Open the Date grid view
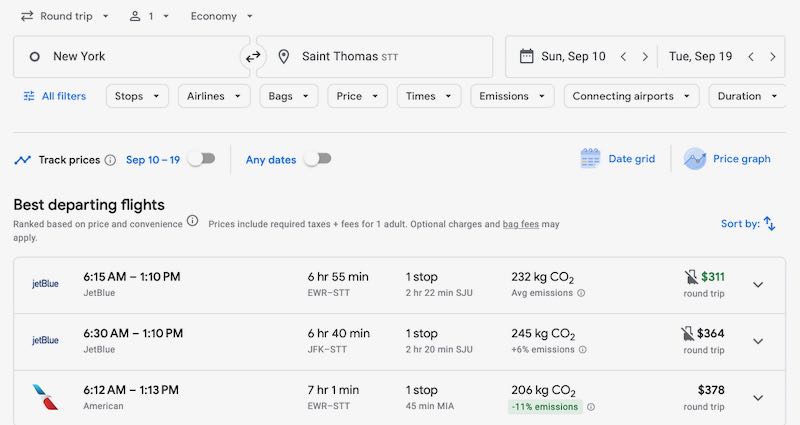Viewport: 800px width, 425px height. click(618, 159)
